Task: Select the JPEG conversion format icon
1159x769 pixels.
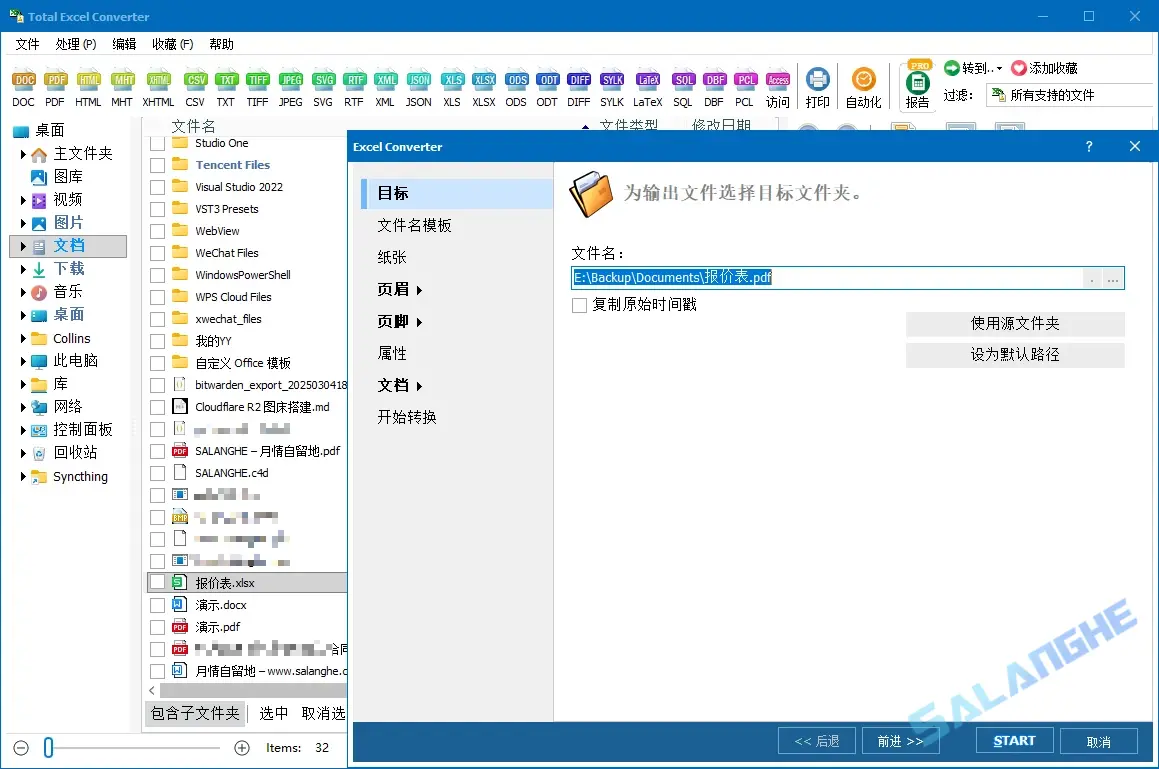Action: pos(290,80)
